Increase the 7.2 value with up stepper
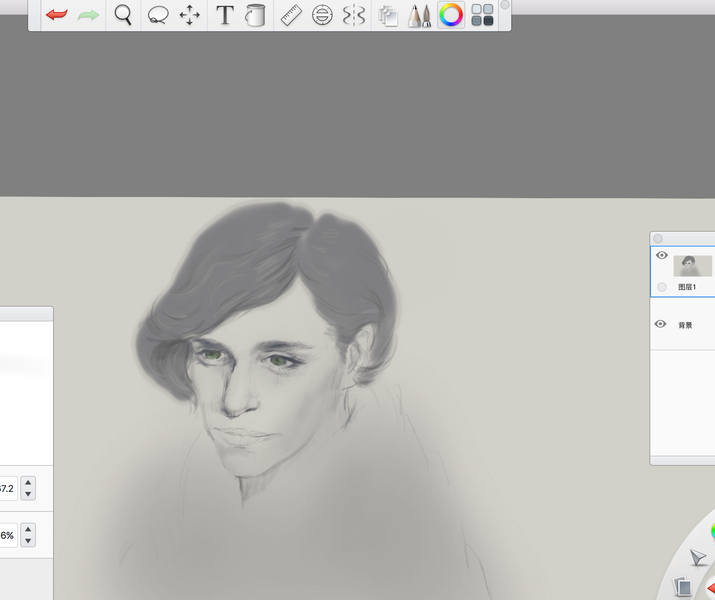715x600 pixels. click(x=28, y=483)
